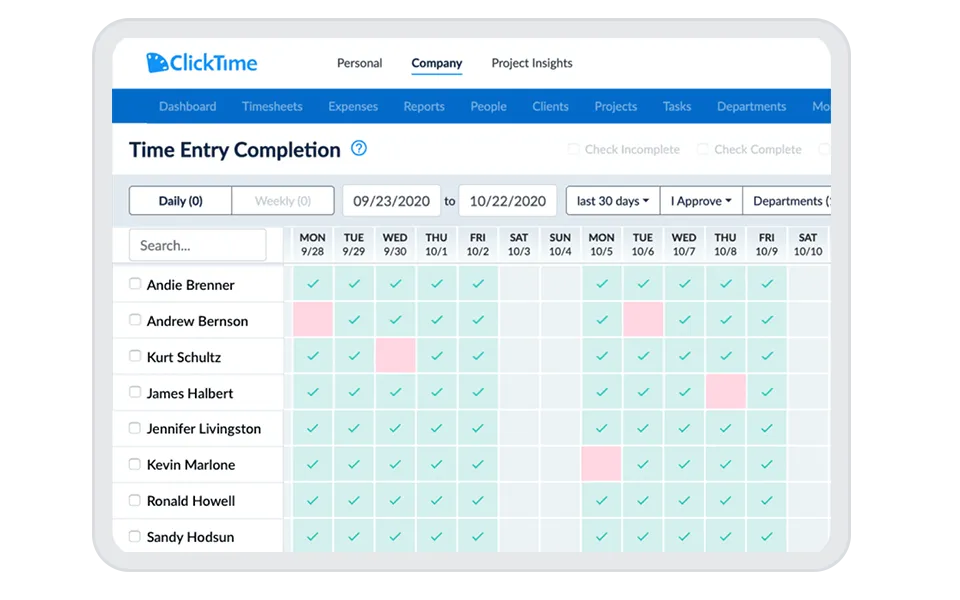Check the box next to Jennifer Livingston
960x600 pixels.
135,428
